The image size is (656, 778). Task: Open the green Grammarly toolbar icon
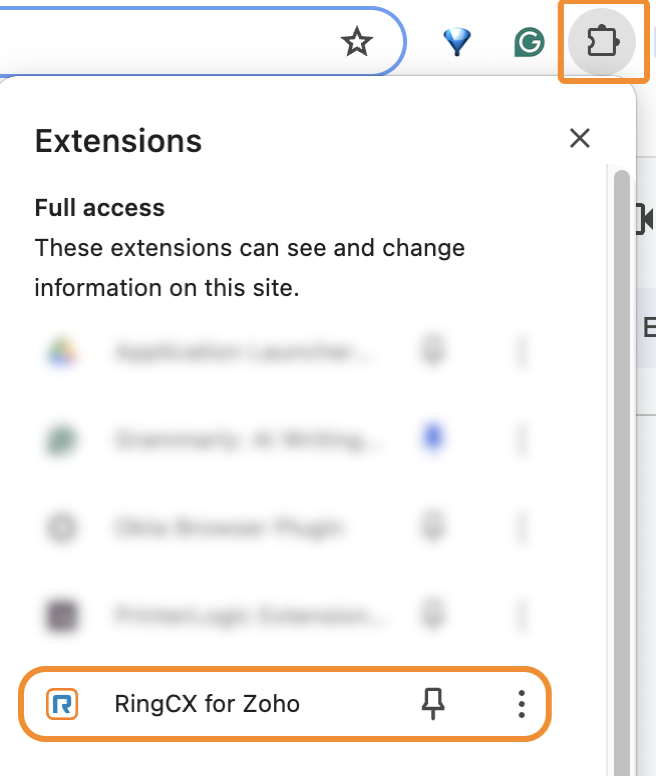click(528, 42)
